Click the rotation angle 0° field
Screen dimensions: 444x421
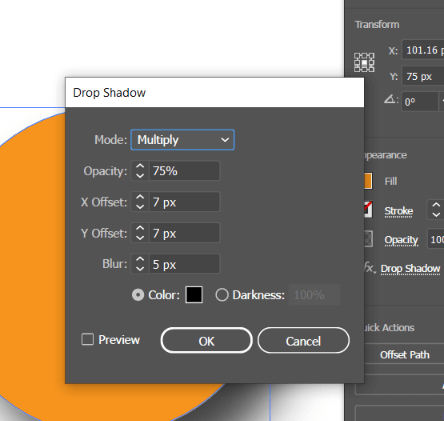pyautogui.click(x=420, y=102)
